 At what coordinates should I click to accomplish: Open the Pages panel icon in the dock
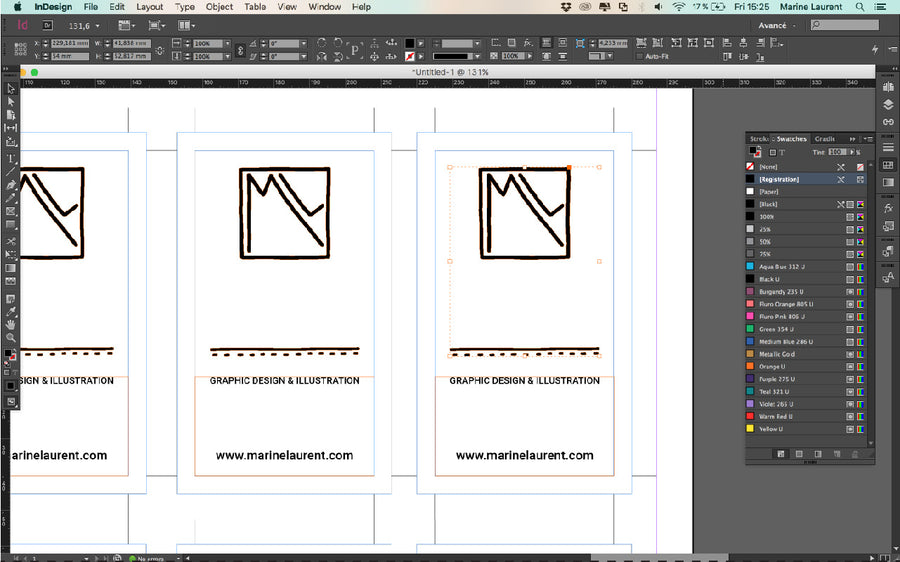pyautogui.click(x=888, y=87)
